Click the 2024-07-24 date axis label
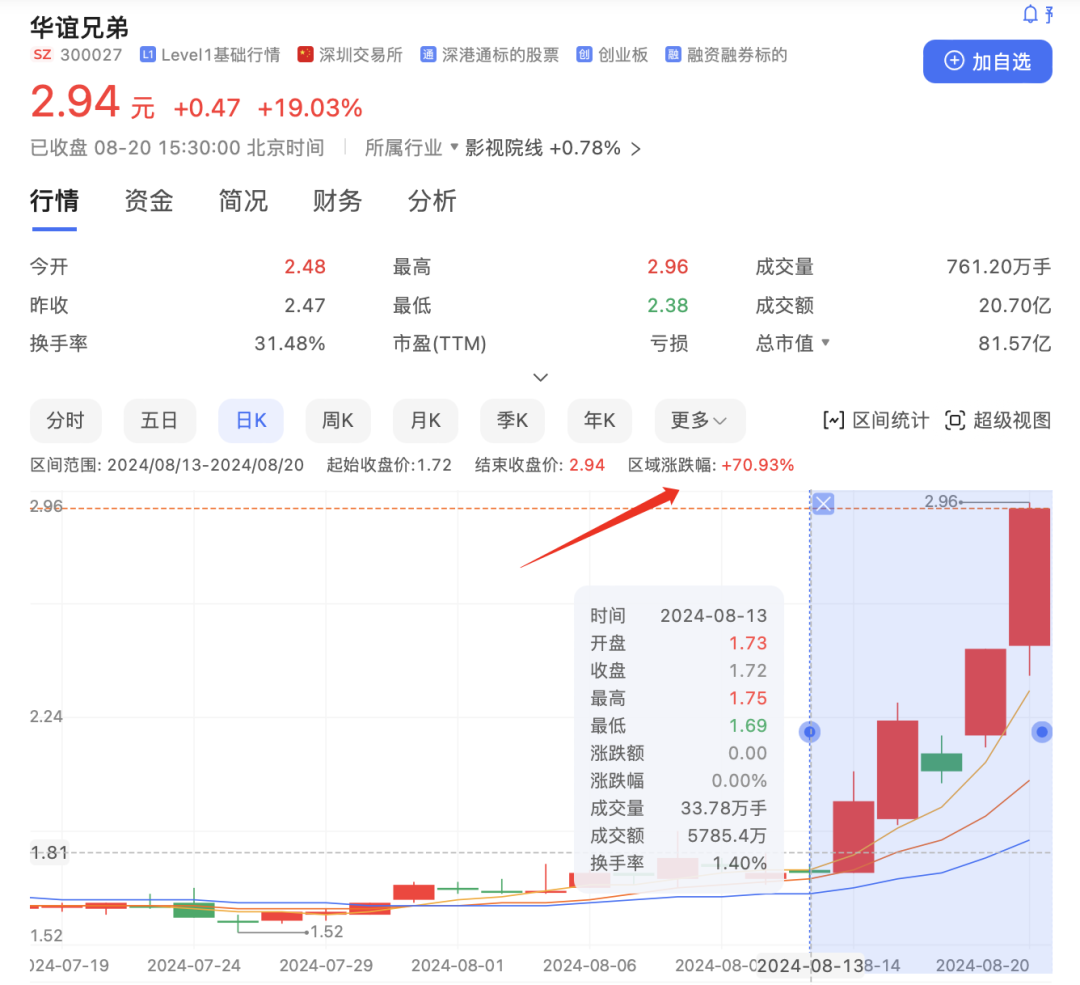The width and height of the screenshot is (1080, 985). [x=194, y=966]
